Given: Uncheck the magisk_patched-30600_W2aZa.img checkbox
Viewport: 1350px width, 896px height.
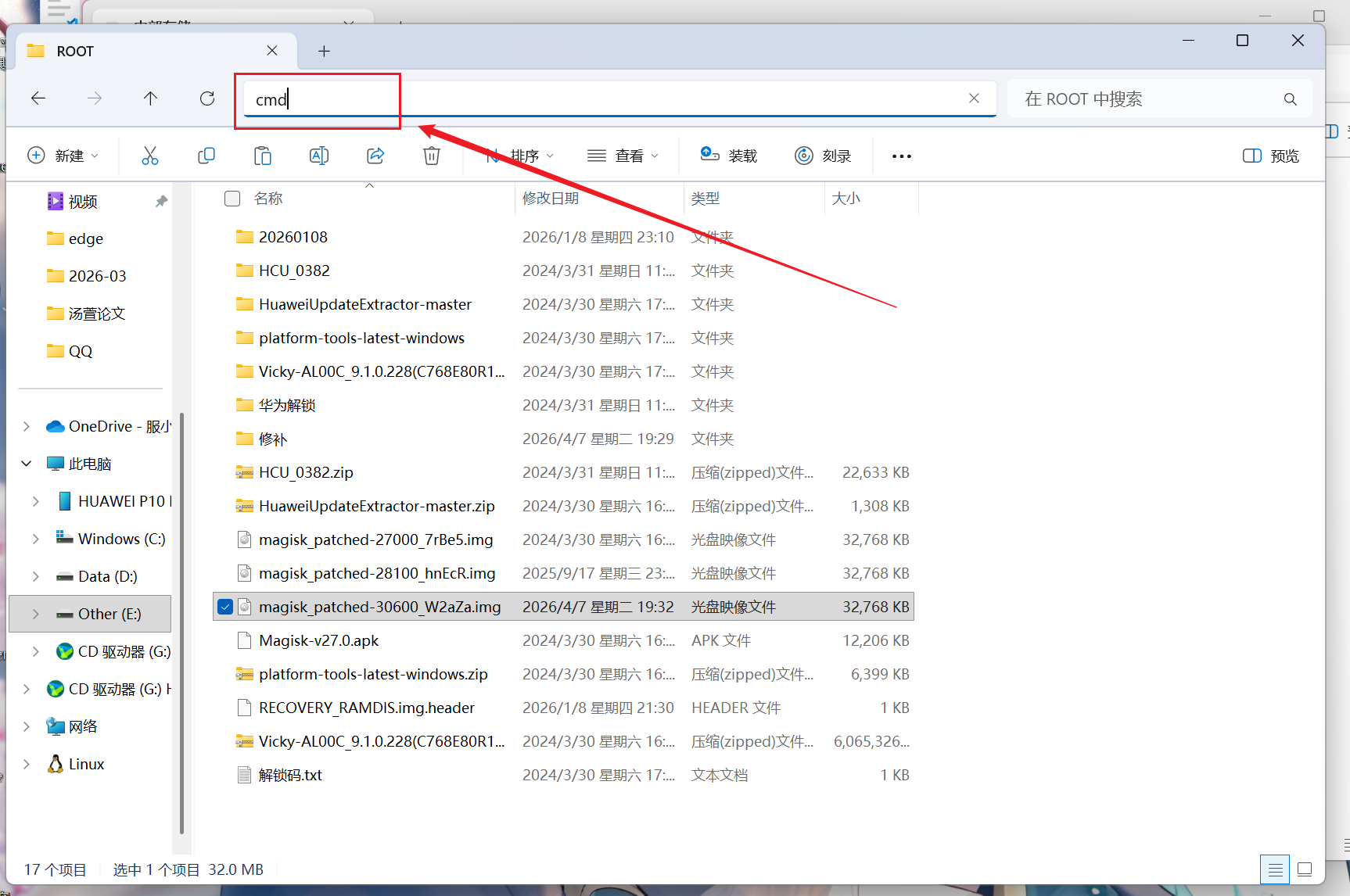Looking at the screenshot, I should 225,607.
